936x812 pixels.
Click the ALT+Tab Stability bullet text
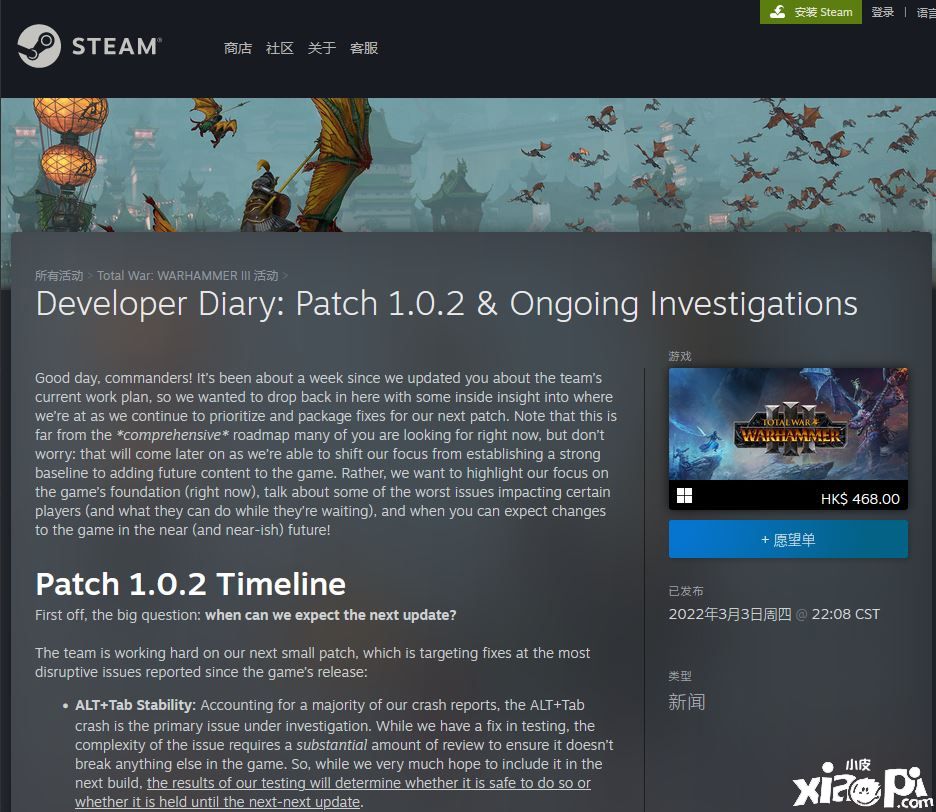(x=136, y=705)
